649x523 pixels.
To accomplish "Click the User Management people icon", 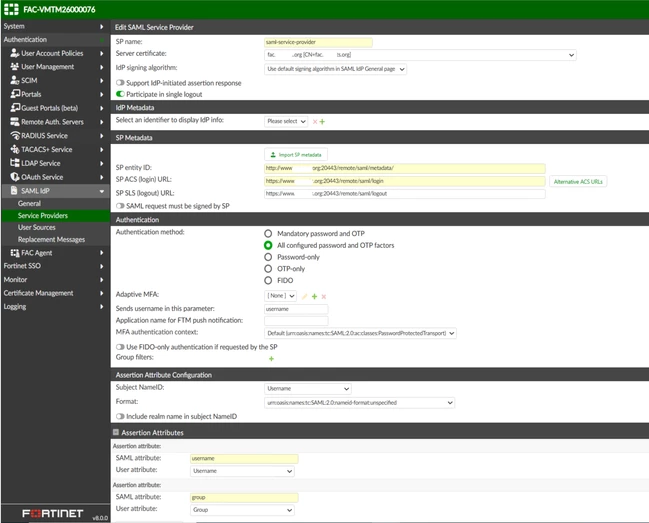I will 15,67.
